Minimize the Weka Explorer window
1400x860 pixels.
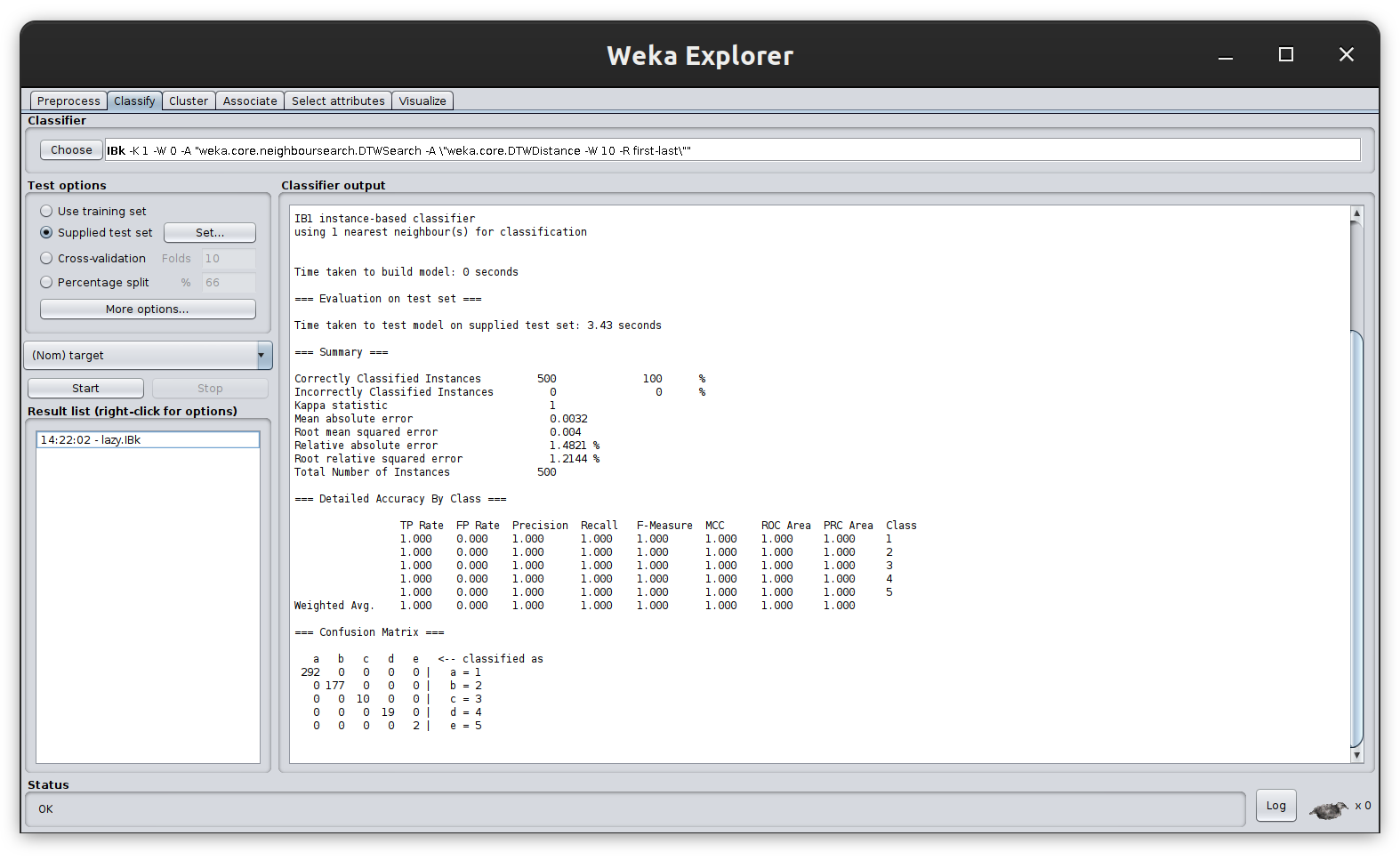pyautogui.click(x=1226, y=55)
